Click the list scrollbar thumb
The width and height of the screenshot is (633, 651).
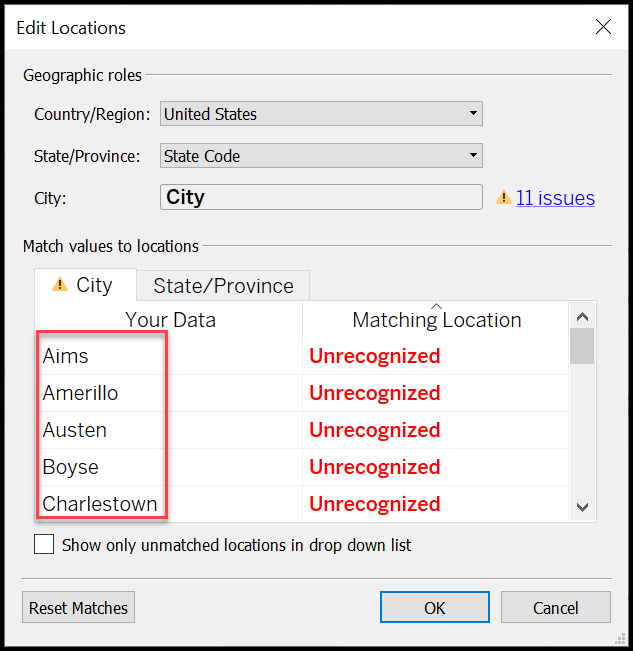tap(582, 344)
